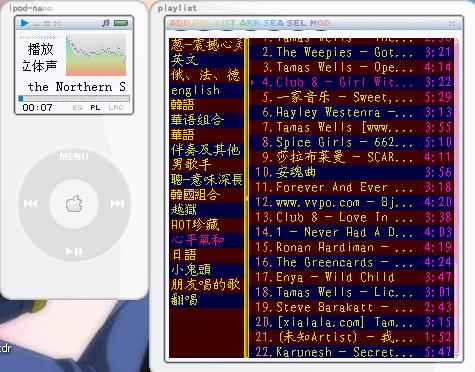
Task: Select track 21 (未知Artist)
Action: click(x=352, y=337)
